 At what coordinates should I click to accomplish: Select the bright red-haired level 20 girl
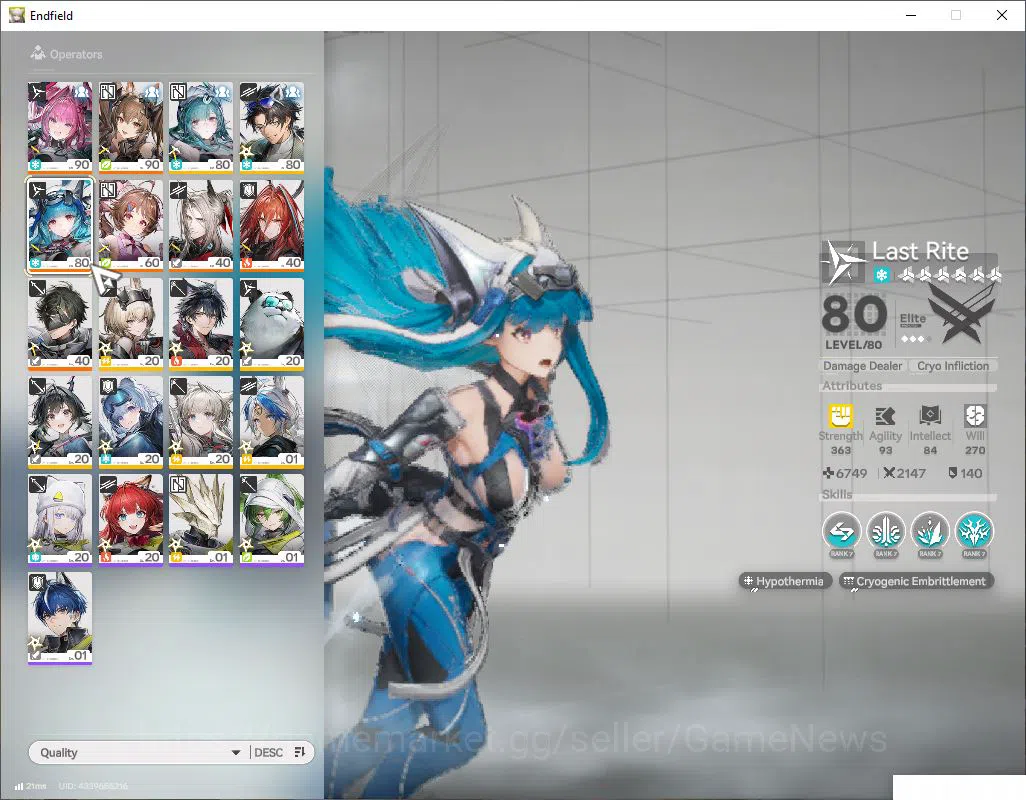pyautogui.click(x=131, y=520)
